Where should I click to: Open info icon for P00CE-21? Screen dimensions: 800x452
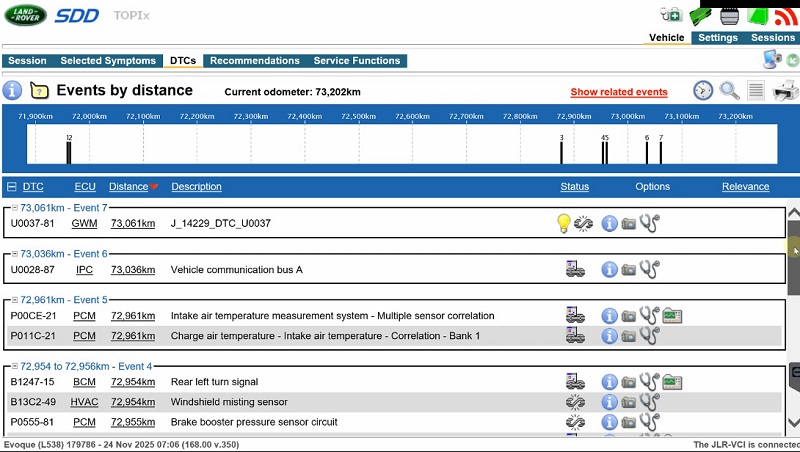tap(609, 316)
